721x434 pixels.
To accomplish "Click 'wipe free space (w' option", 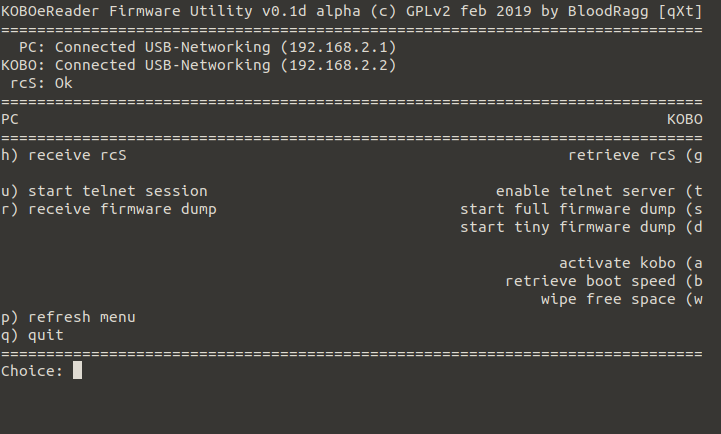I will (x=622, y=299).
